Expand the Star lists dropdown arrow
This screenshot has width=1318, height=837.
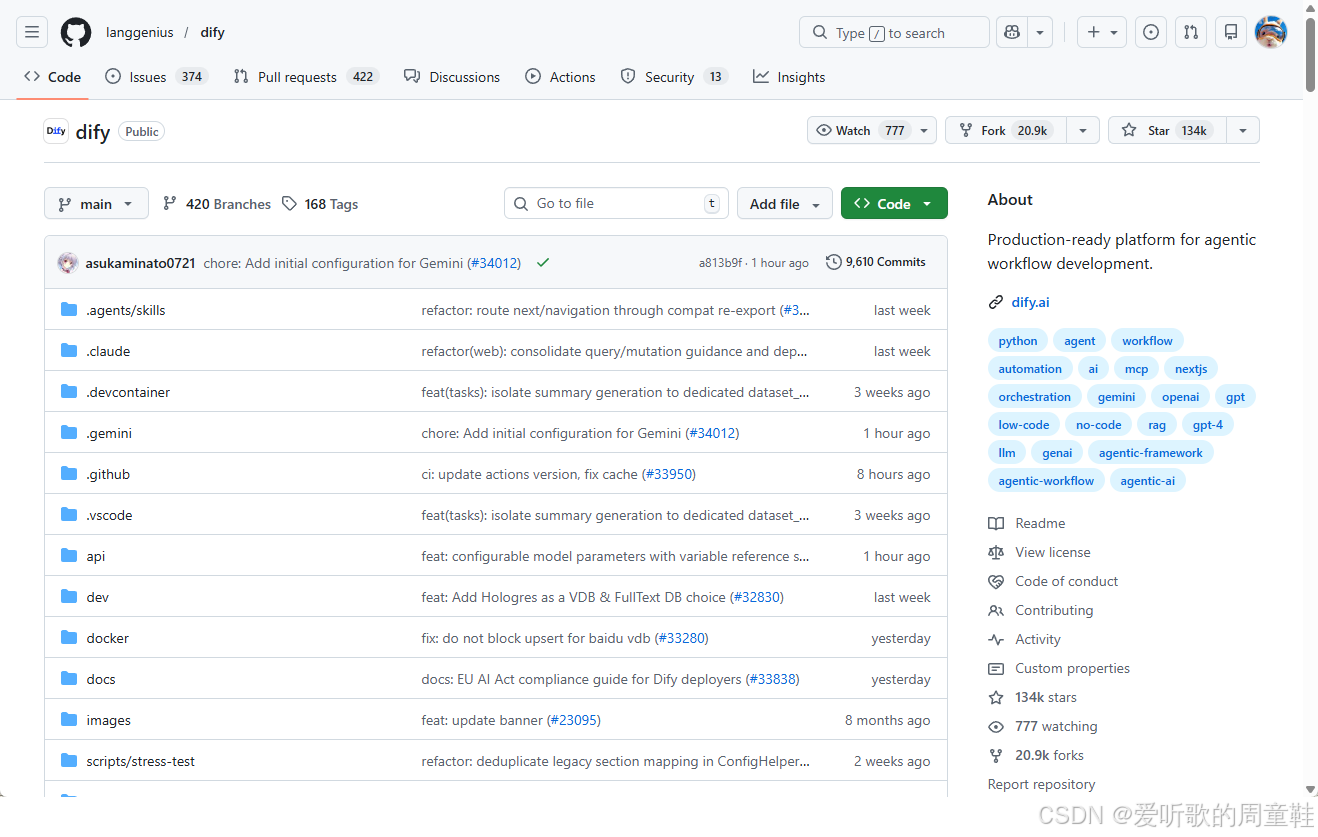(x=1242, y=130)
